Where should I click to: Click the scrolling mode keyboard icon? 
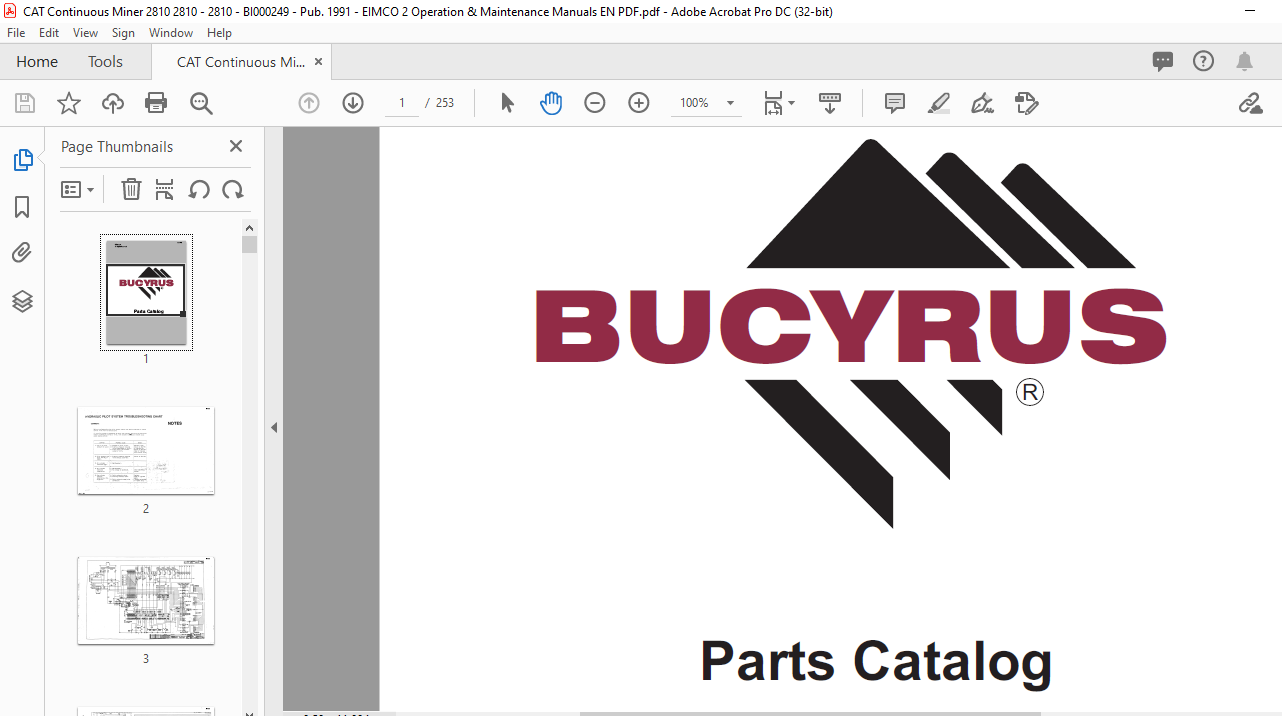(x=830, y=103)
